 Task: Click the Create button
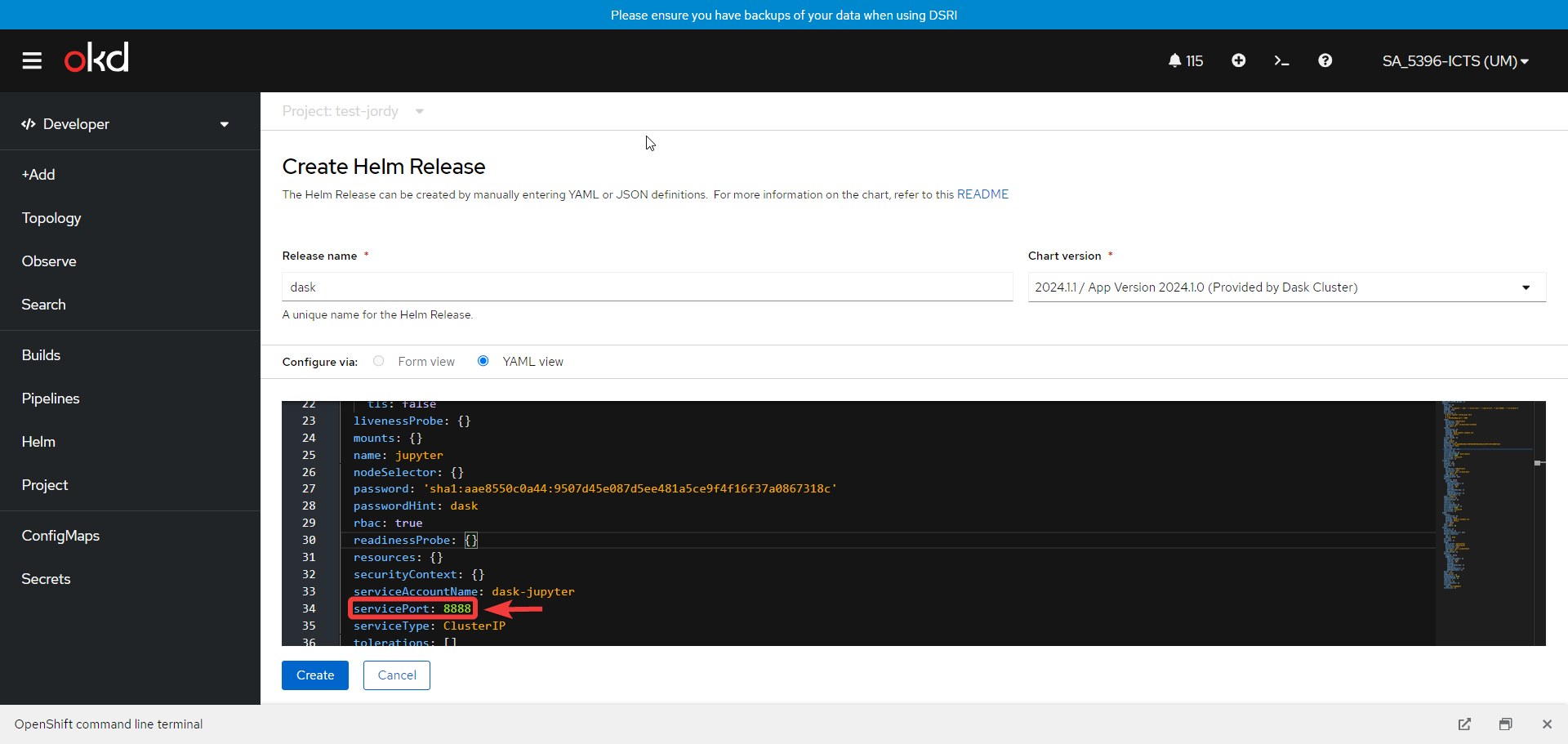315,675
